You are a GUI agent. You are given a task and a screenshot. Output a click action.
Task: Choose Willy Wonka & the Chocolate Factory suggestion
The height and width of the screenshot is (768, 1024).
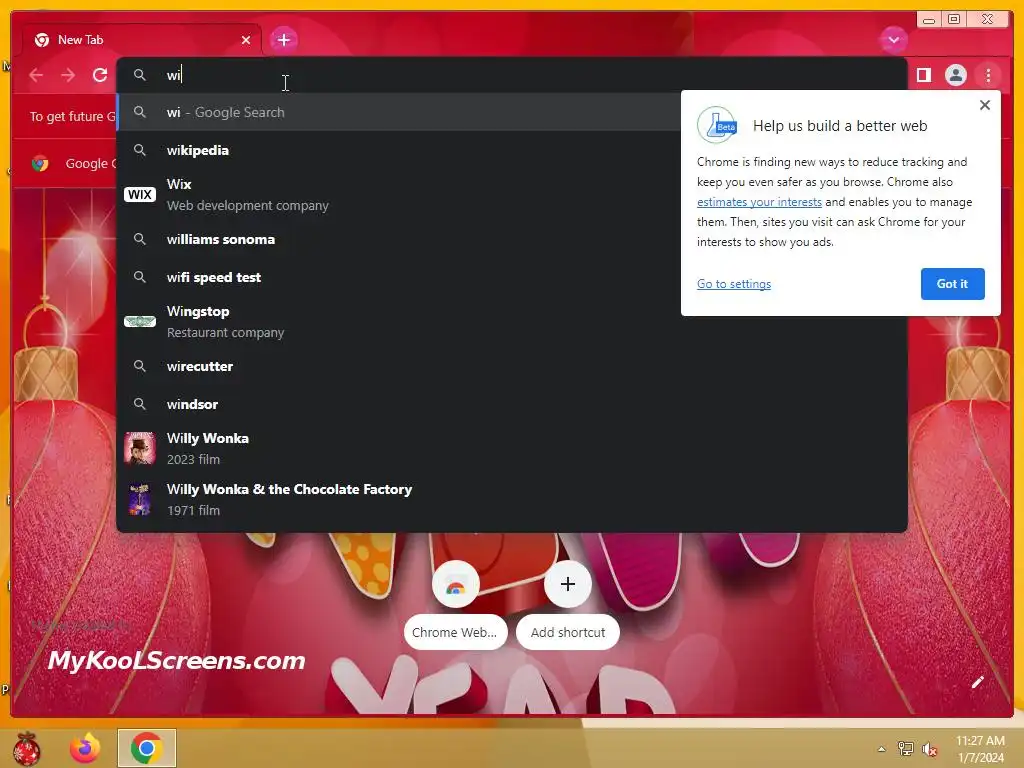[512, 500]
